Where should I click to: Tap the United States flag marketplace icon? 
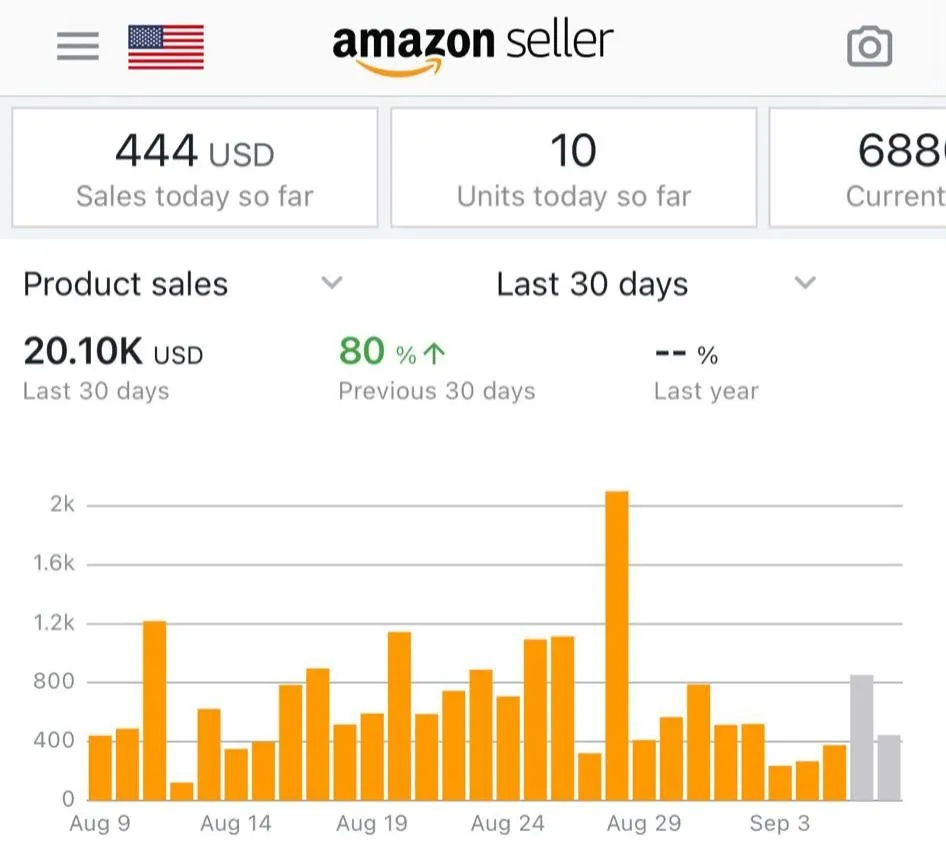(x=166, y=47)
